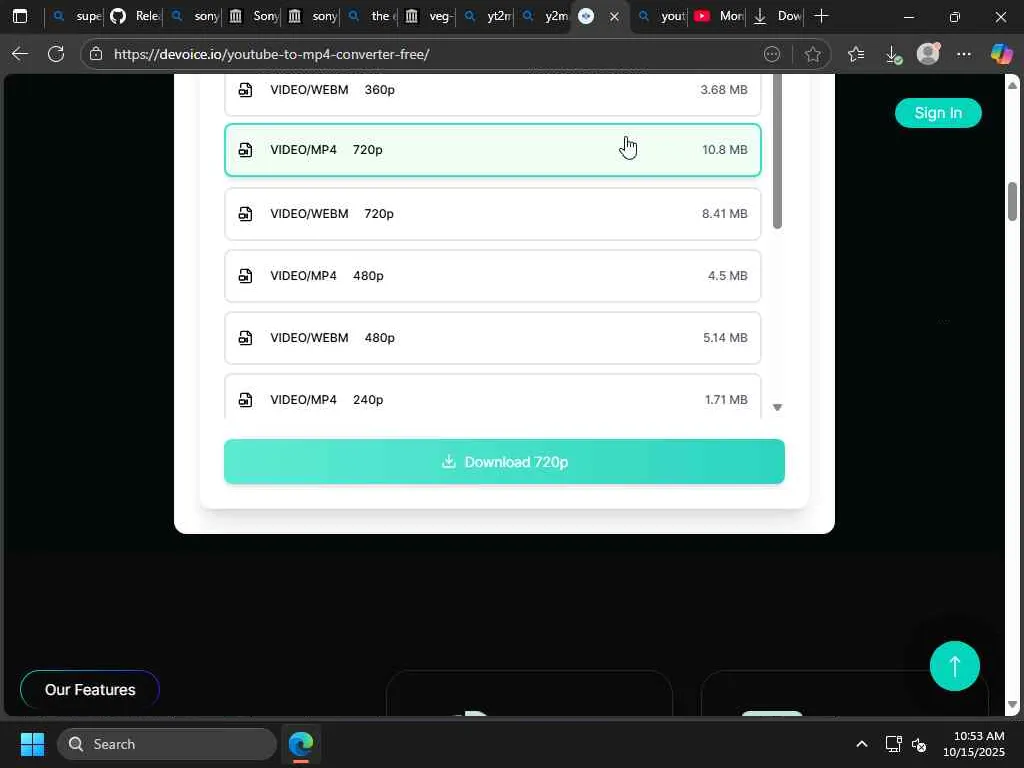The width and height of the screenshot is (1024, 768).
Task: Switch to the 'veg-' archive tab
Action: click(x=428, y=16)
